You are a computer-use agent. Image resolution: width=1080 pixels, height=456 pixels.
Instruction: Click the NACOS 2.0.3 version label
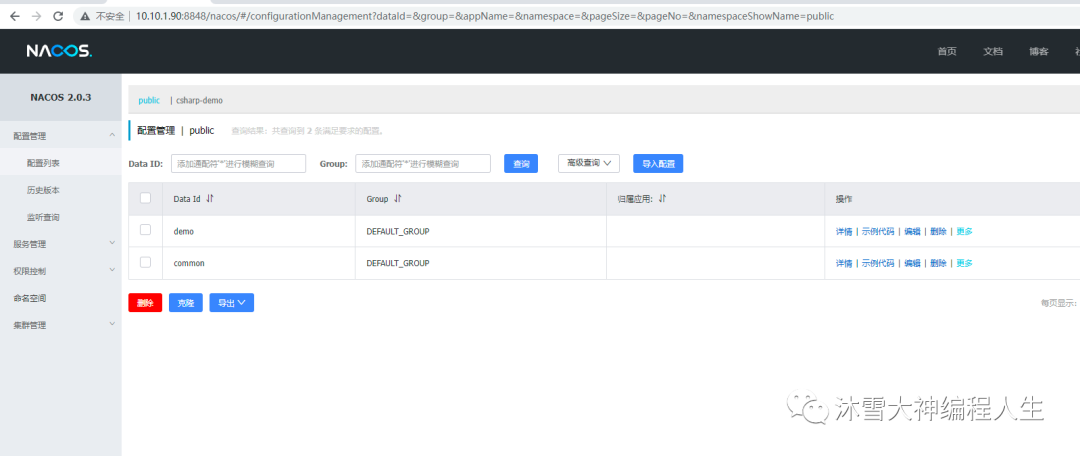click(x=61, y=97)
